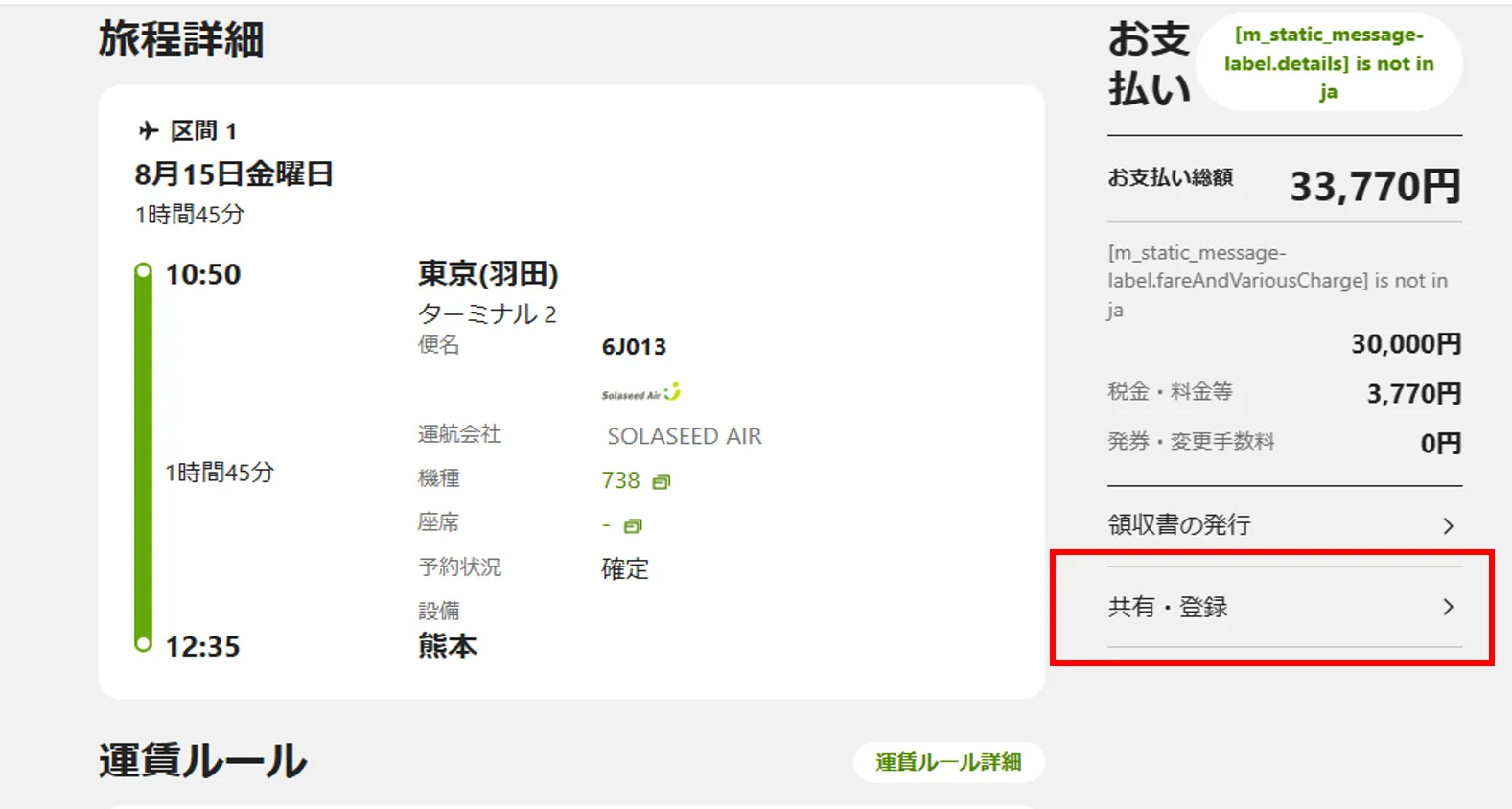This screenshot has height=809, width=1512.
Task: Click the green details button beside お支払い
Action: 1328,63
